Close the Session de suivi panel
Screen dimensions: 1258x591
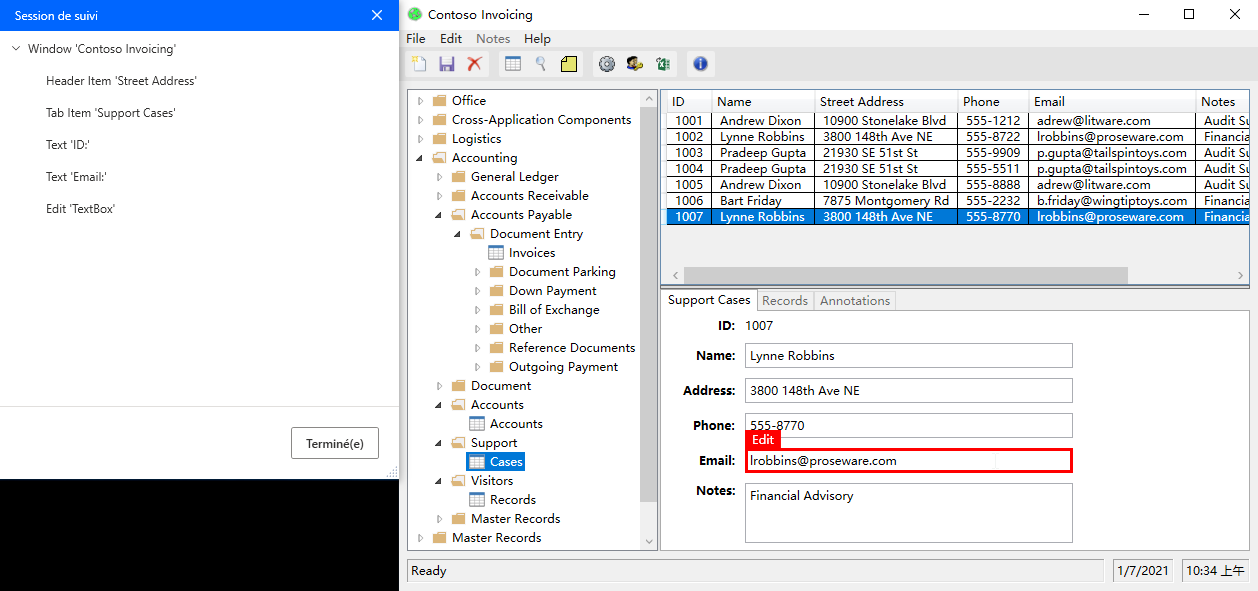[x=377, y=15]
